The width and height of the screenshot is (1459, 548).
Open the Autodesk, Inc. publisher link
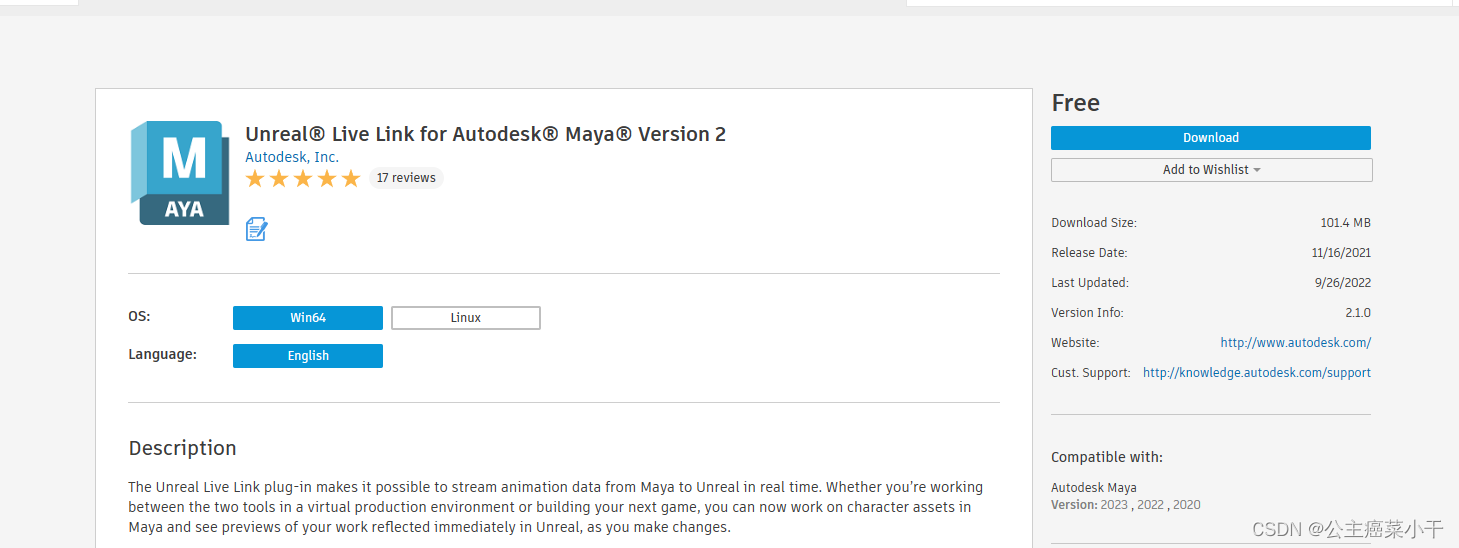coord(292,157)
